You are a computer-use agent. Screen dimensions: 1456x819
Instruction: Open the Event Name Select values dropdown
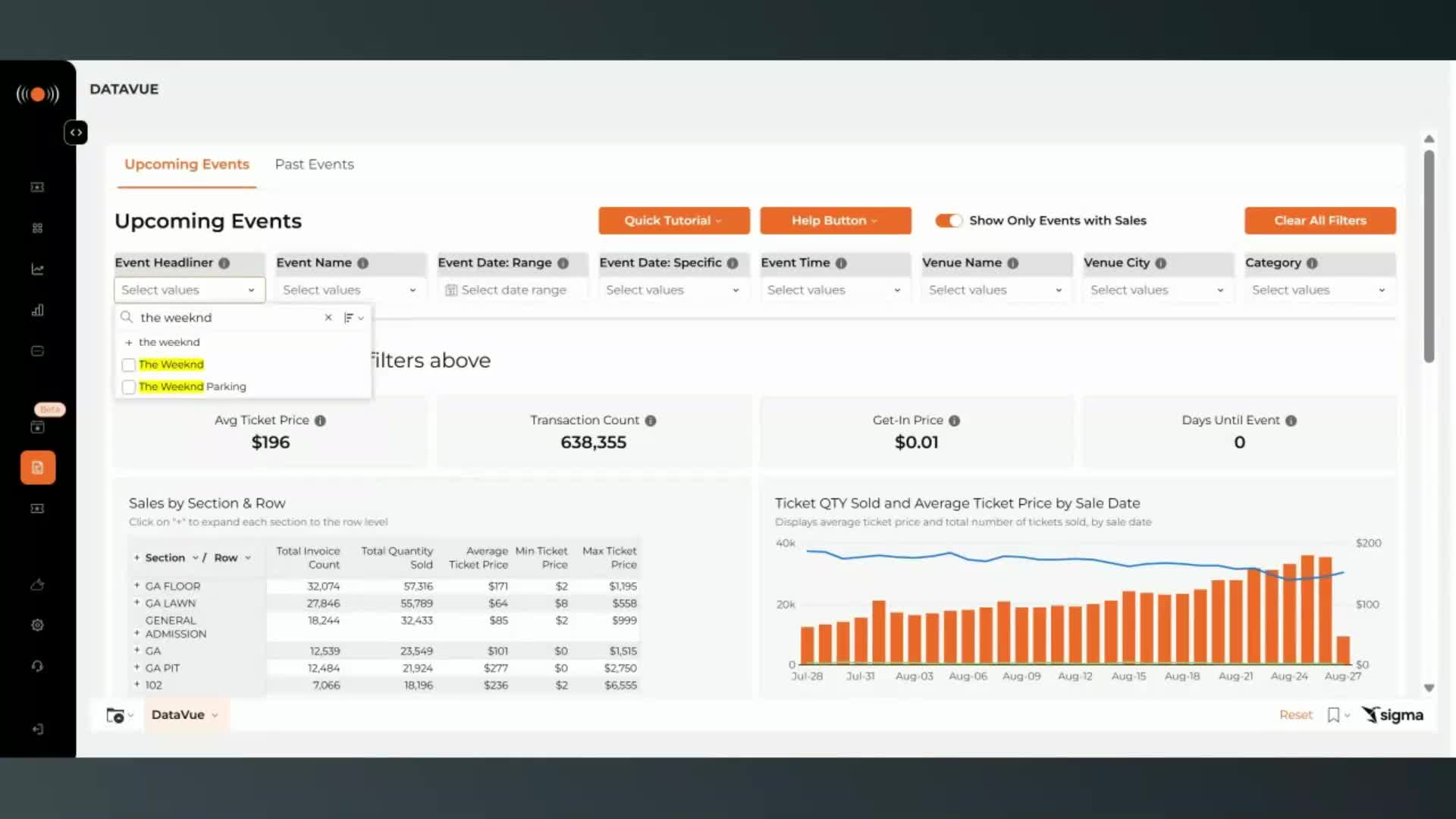[x=350, y=290]
